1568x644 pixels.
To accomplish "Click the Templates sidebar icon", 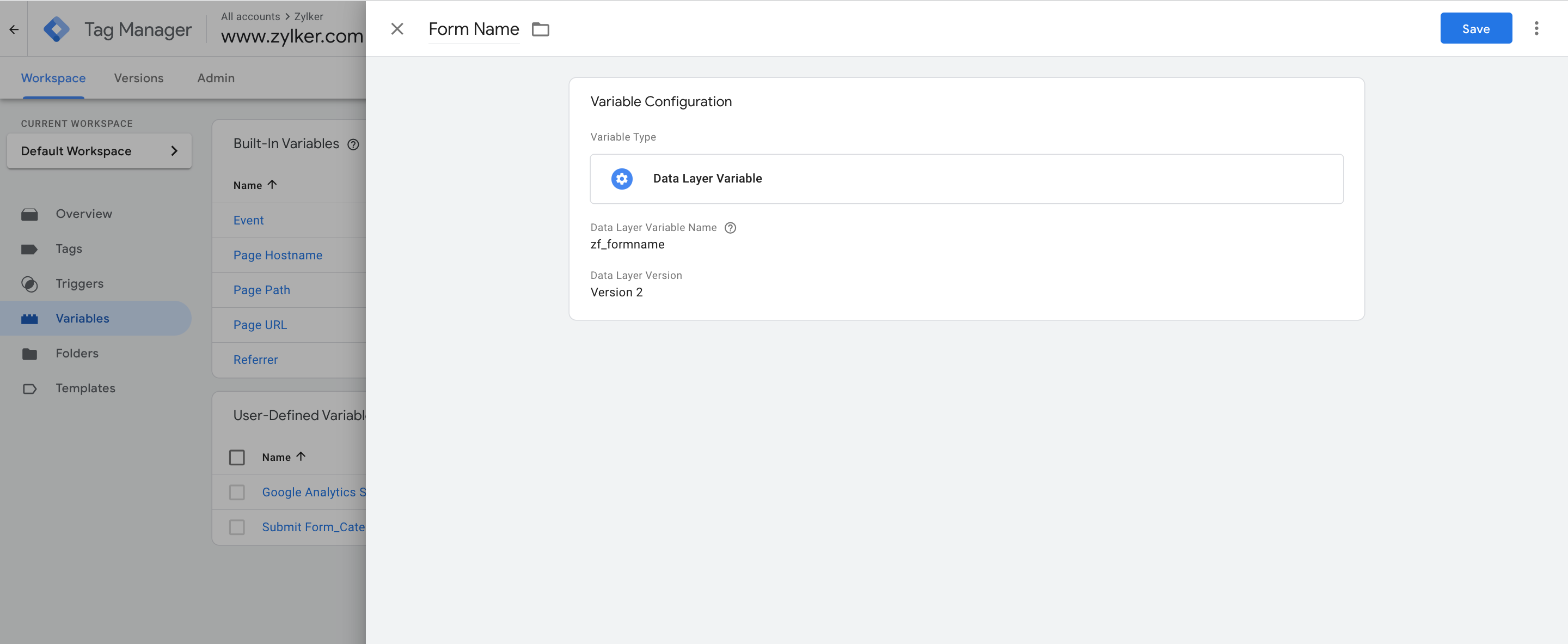I will 30,388.
